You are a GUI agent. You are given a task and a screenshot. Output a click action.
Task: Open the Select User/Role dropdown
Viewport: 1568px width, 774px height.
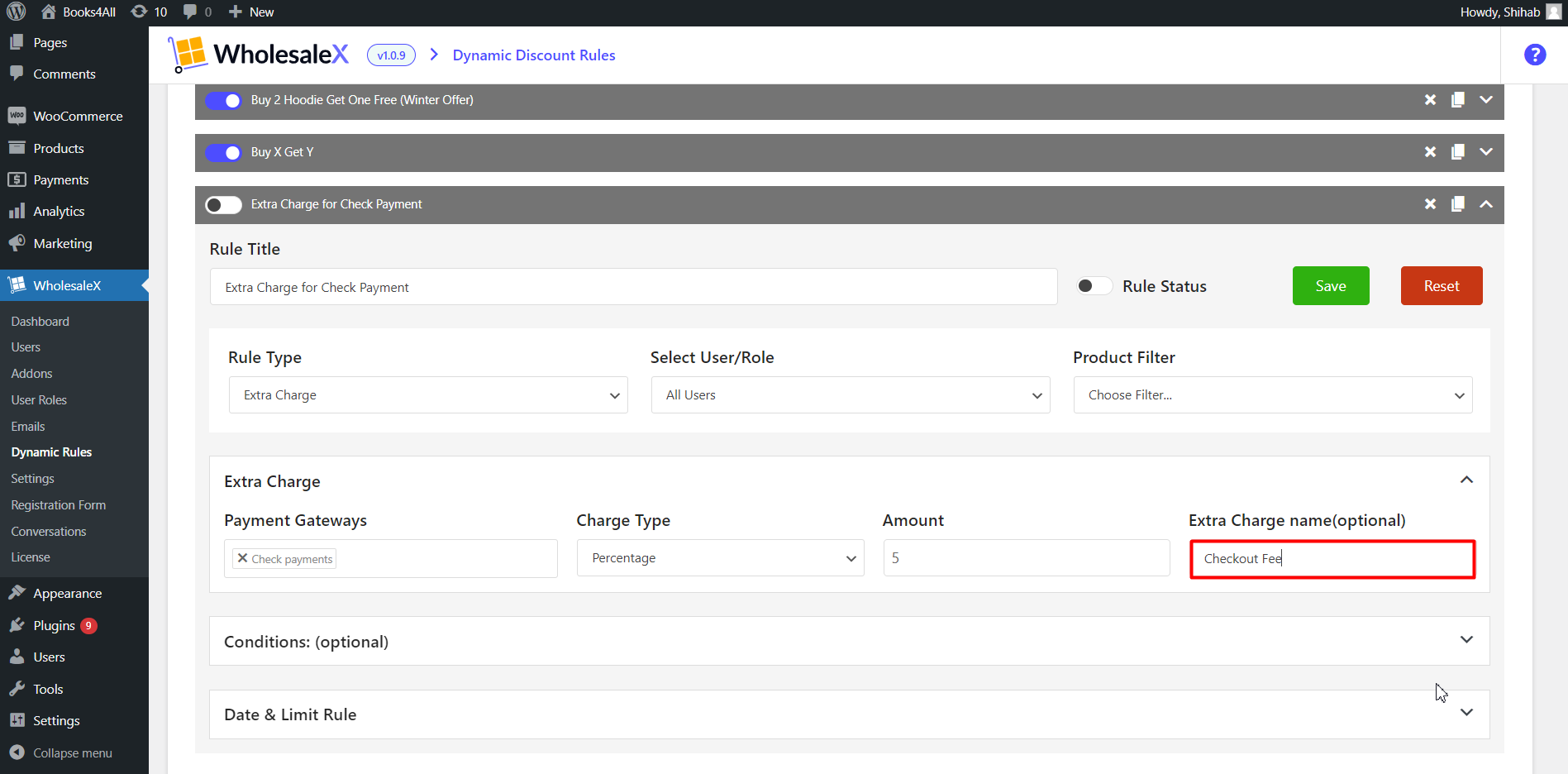coord(851,395)
